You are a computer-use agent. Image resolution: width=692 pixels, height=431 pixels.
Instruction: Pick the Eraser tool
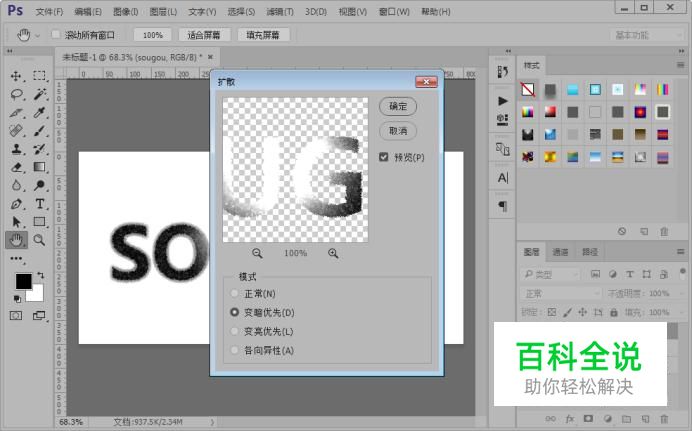point(16,167)
